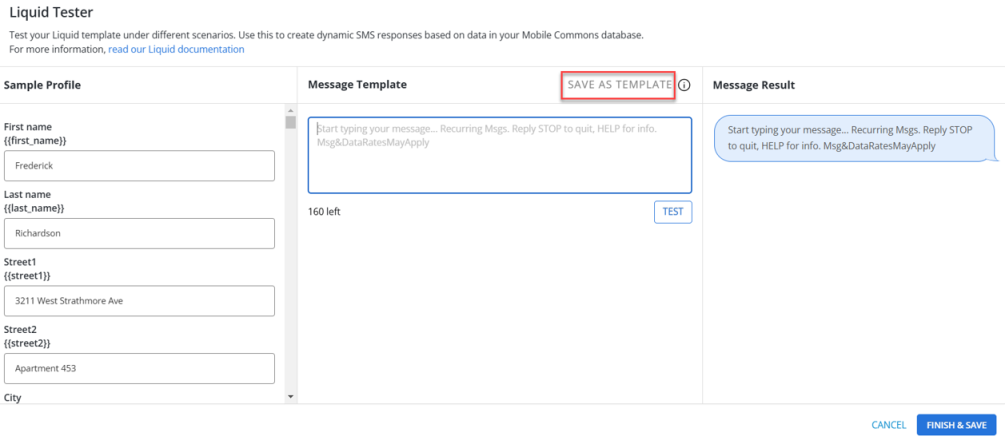
Task: Click the {{street2}} variable tag
Action: [x=27, y=343]
